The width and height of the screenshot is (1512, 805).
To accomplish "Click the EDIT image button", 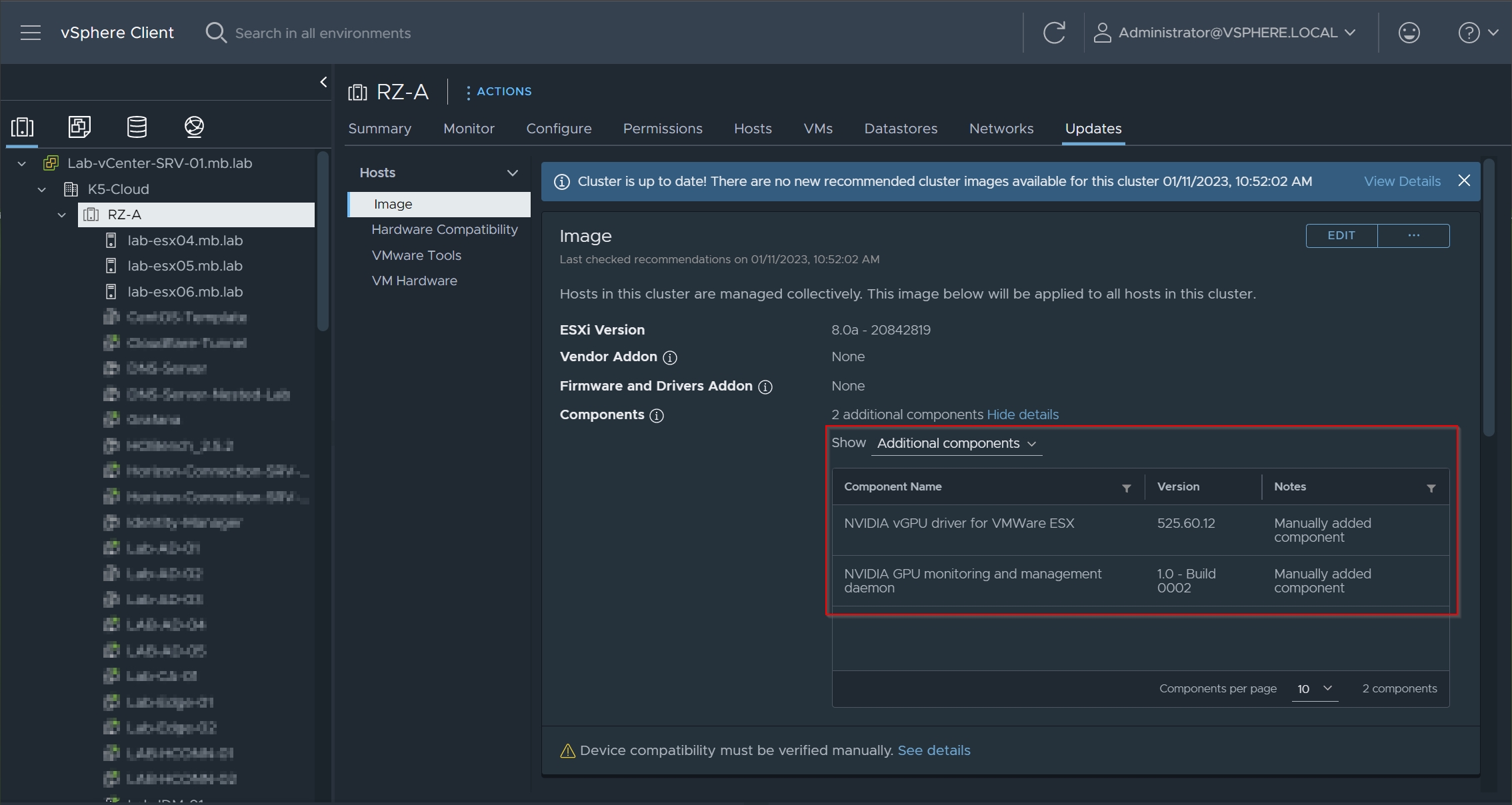I will point(1341,236).
